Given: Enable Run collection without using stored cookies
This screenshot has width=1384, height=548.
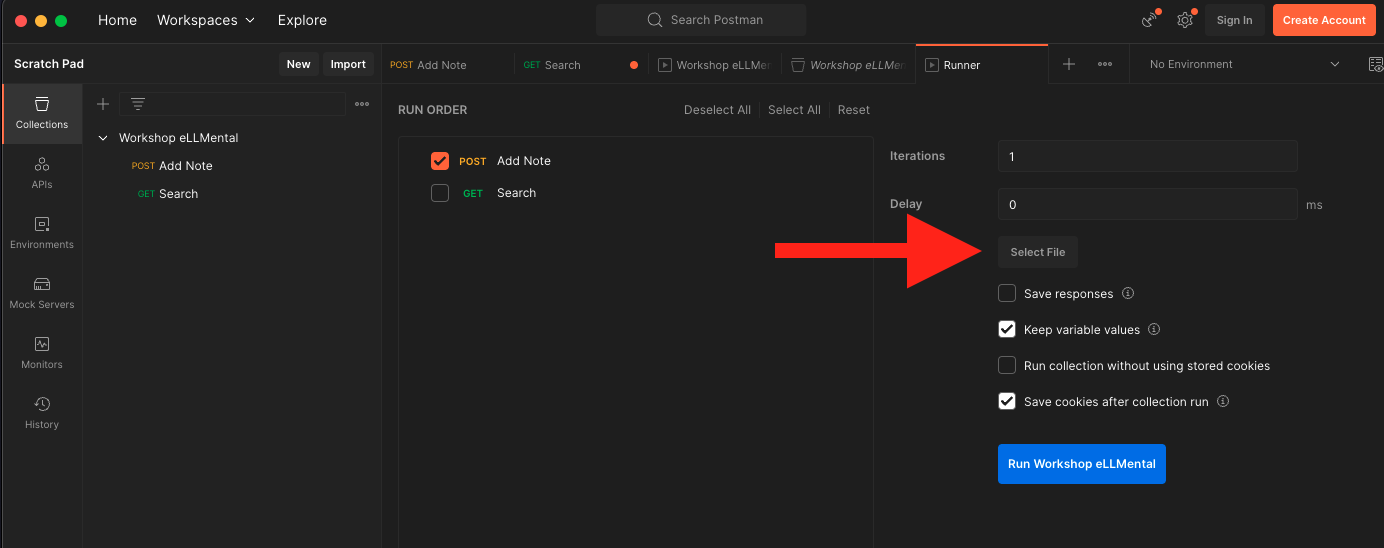Looking at the screenshot, I should point(1007,366).
